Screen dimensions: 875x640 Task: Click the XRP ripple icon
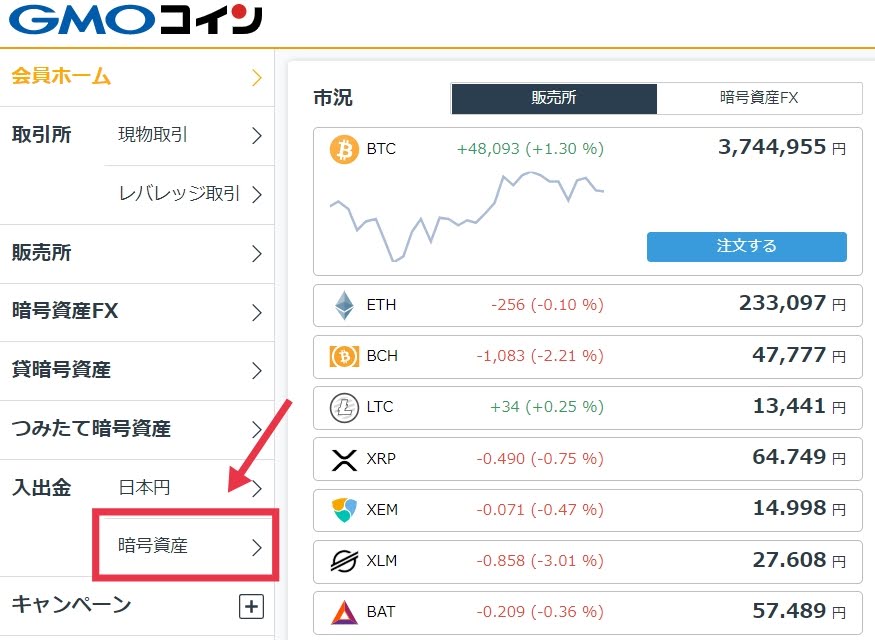point(344,460)
